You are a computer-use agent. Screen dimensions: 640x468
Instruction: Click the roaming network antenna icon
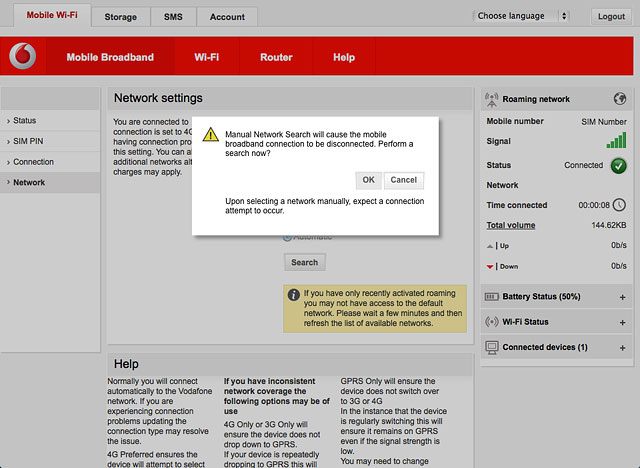(491, 99)
